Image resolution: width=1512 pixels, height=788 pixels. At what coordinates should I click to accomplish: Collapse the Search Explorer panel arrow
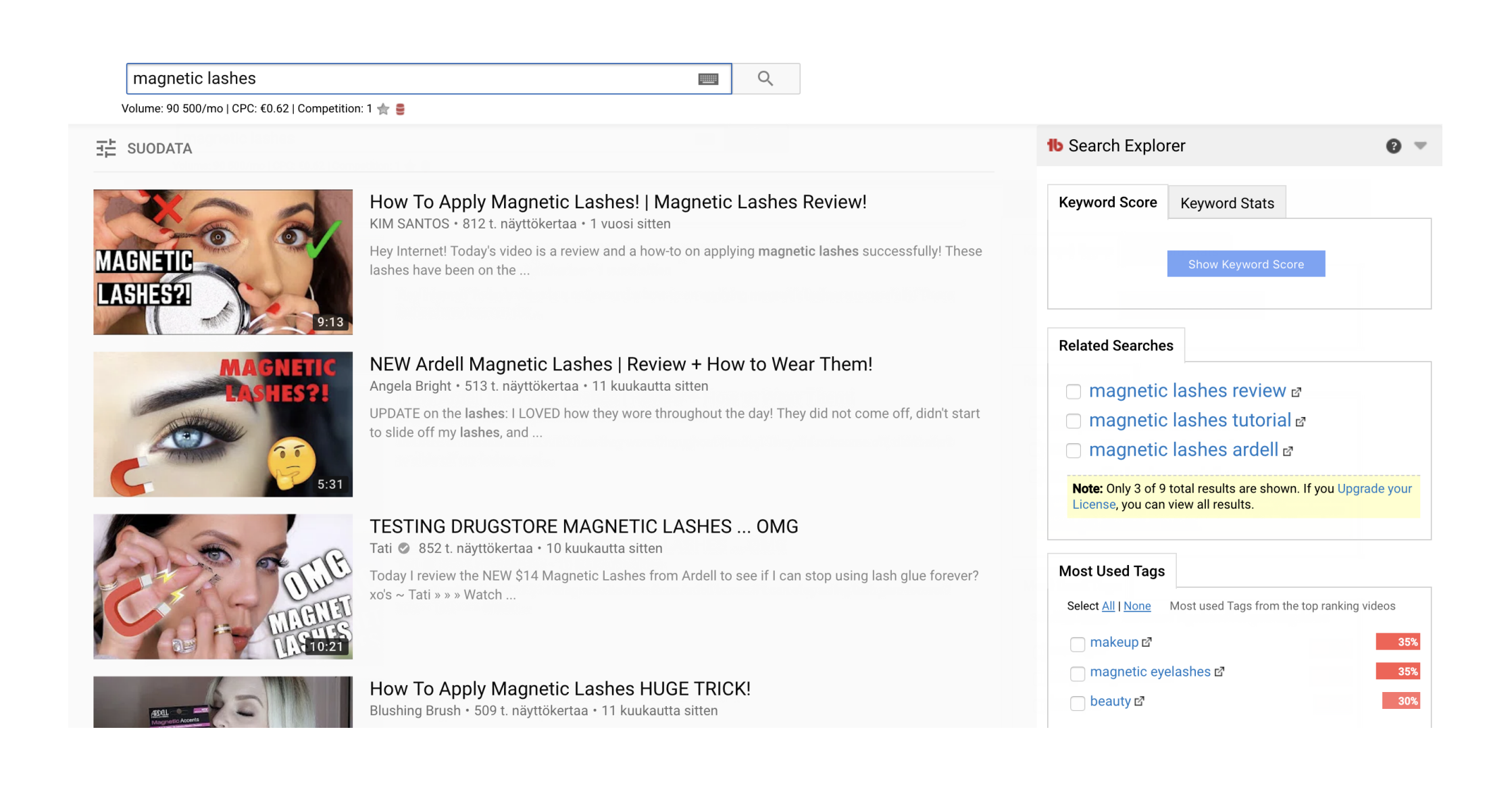click(x=1420, y=145)
